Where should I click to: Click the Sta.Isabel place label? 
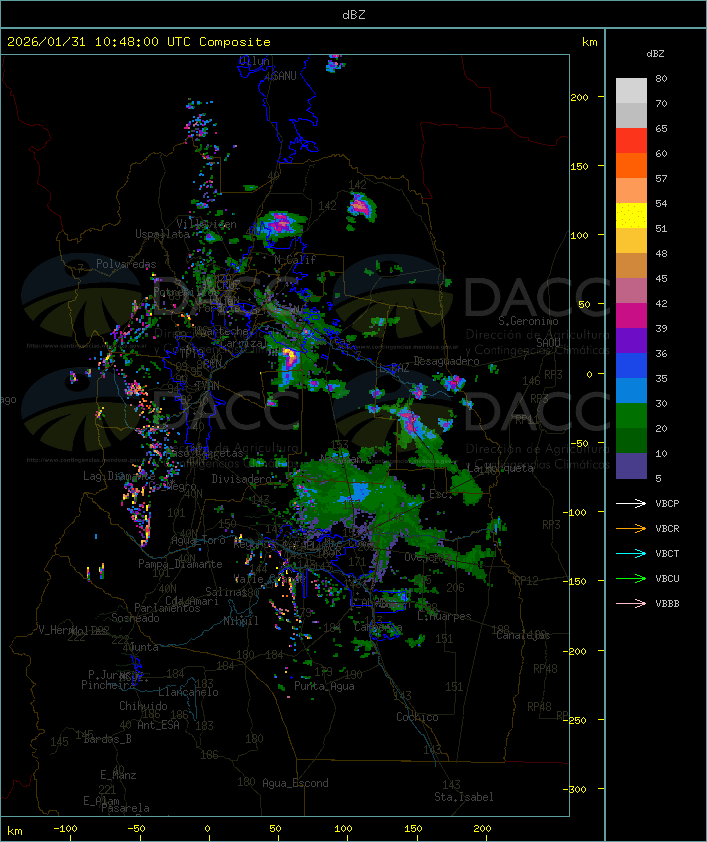463,797
